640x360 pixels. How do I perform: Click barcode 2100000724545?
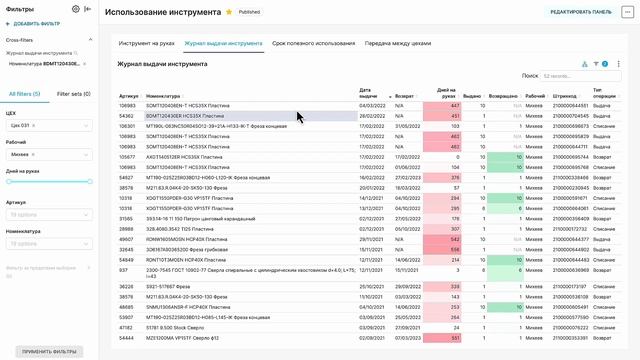pos(571,116)
